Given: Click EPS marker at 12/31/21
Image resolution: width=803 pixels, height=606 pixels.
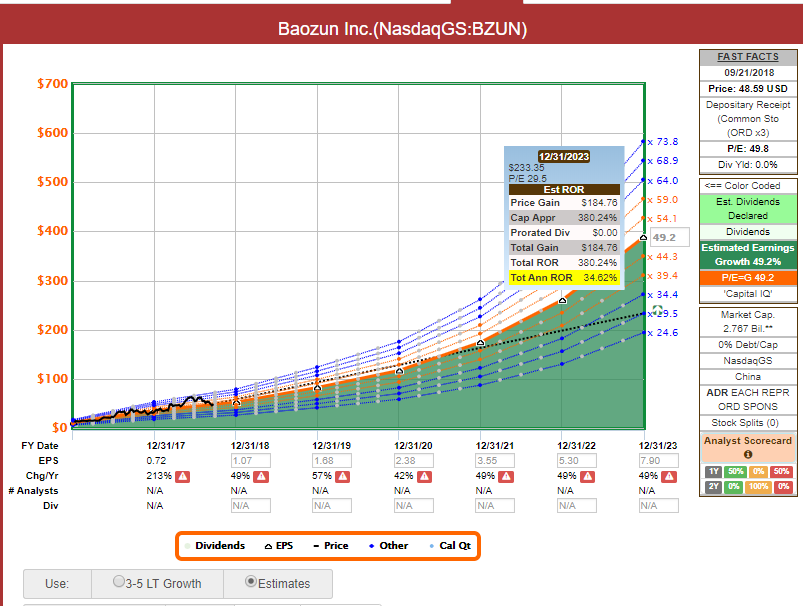Looking at the screenshot, I should pyautogui.click(x=480, y=343).
